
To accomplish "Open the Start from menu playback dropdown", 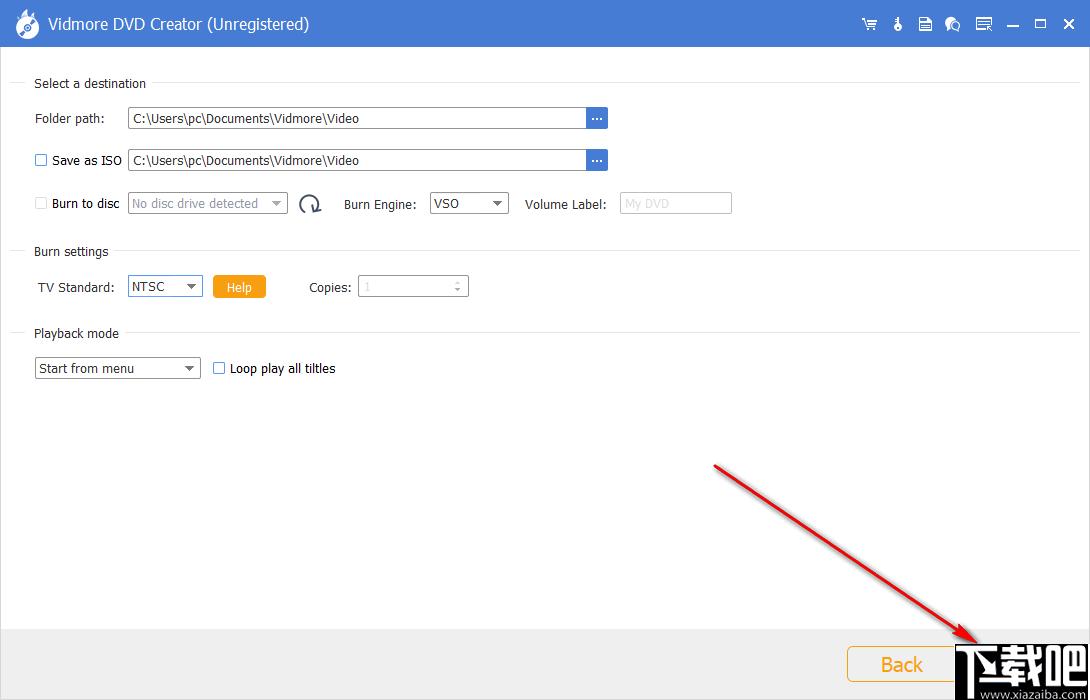I will pyautogui.click(x=117, y=368).
